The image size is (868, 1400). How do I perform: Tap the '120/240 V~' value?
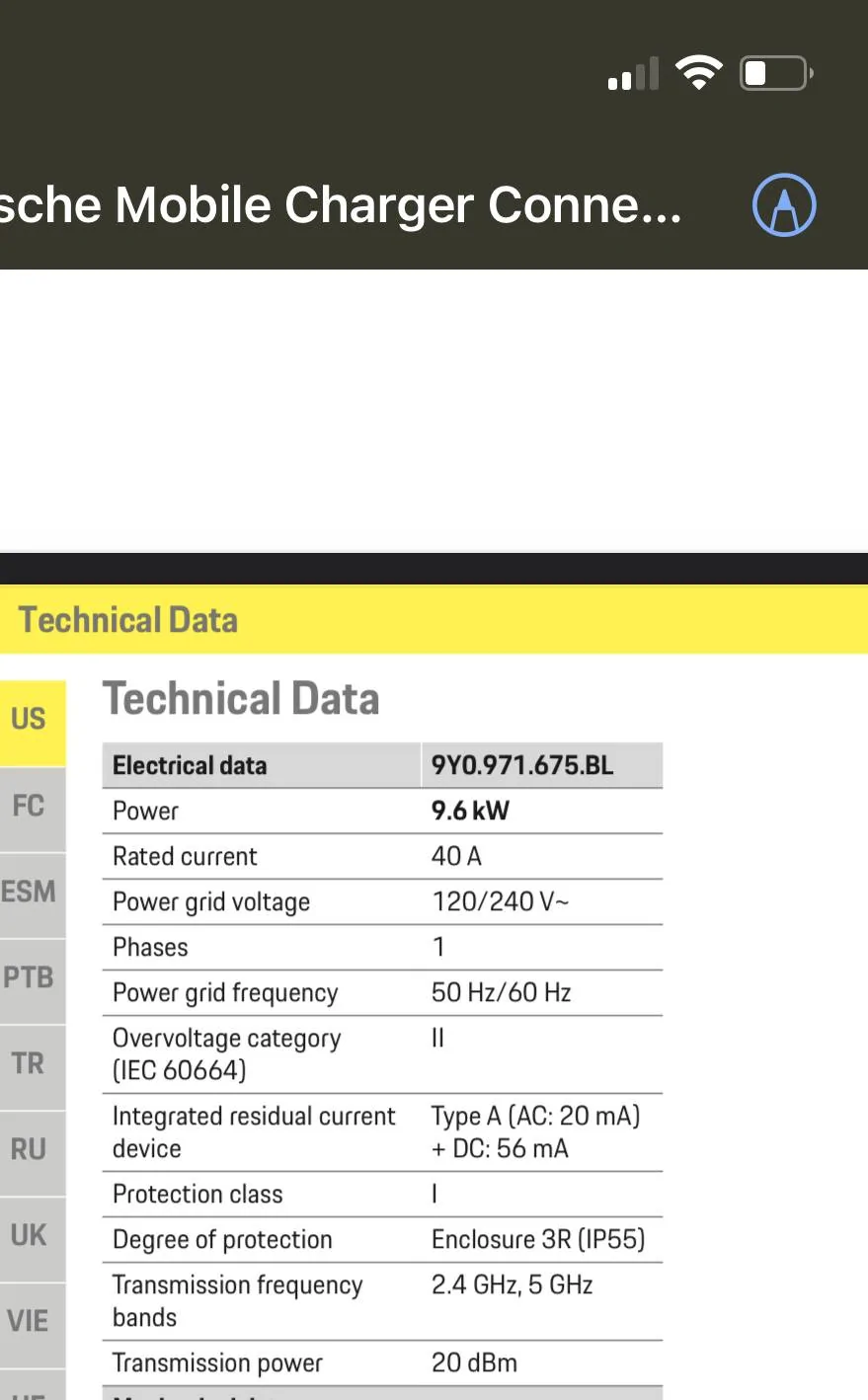pyautogui.click(x=501, y=902)
